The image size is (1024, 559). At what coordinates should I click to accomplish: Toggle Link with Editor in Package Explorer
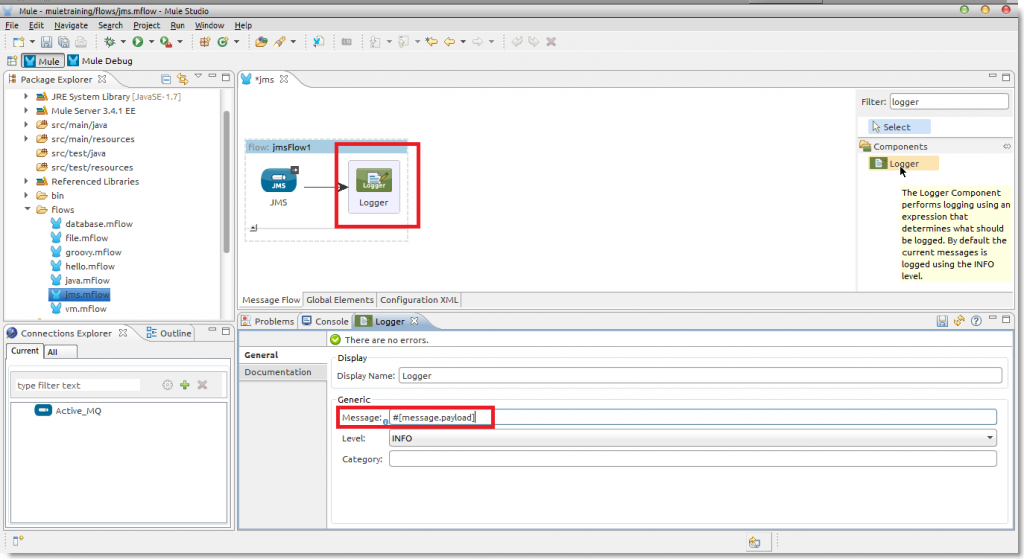182,79
